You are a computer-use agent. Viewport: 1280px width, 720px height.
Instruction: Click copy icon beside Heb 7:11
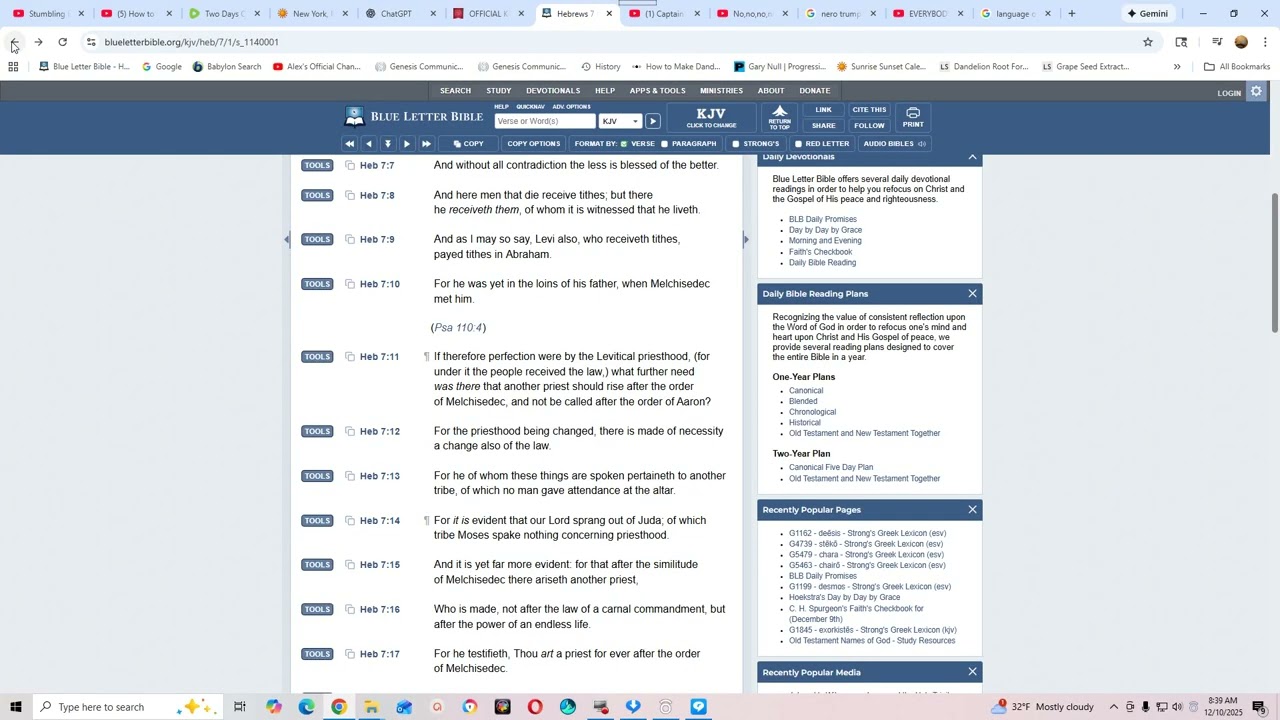[350, 357]
